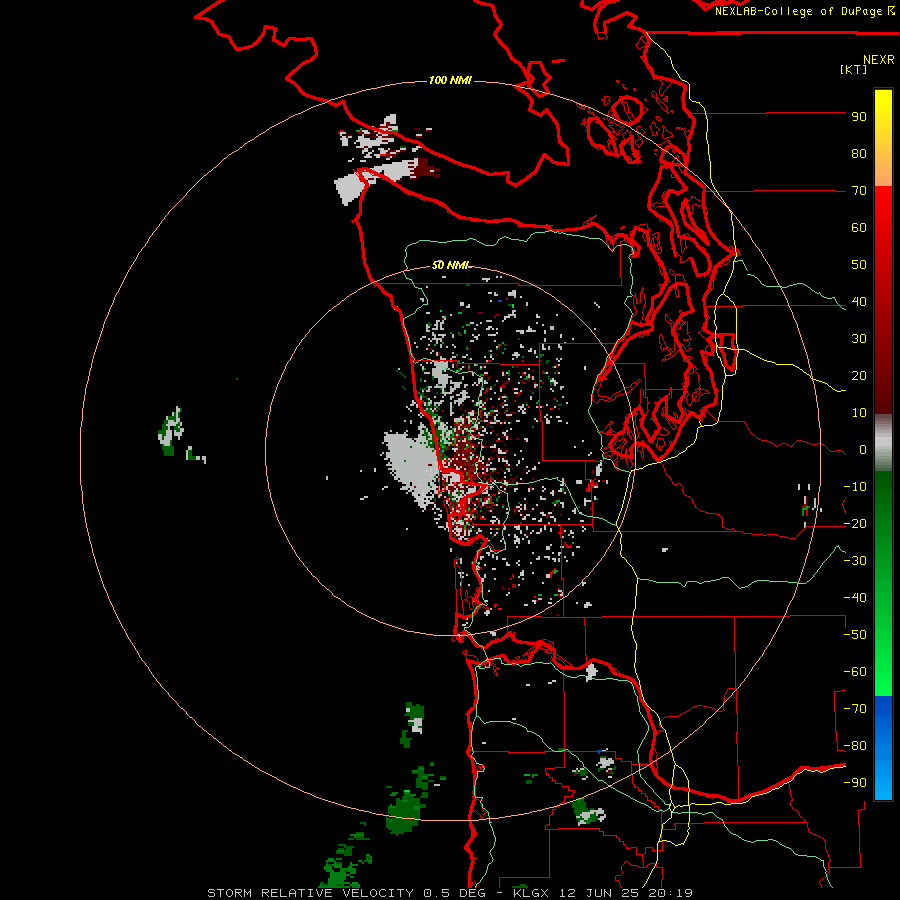
Task: Click the light green legend segment
Action: coord(883,660)
